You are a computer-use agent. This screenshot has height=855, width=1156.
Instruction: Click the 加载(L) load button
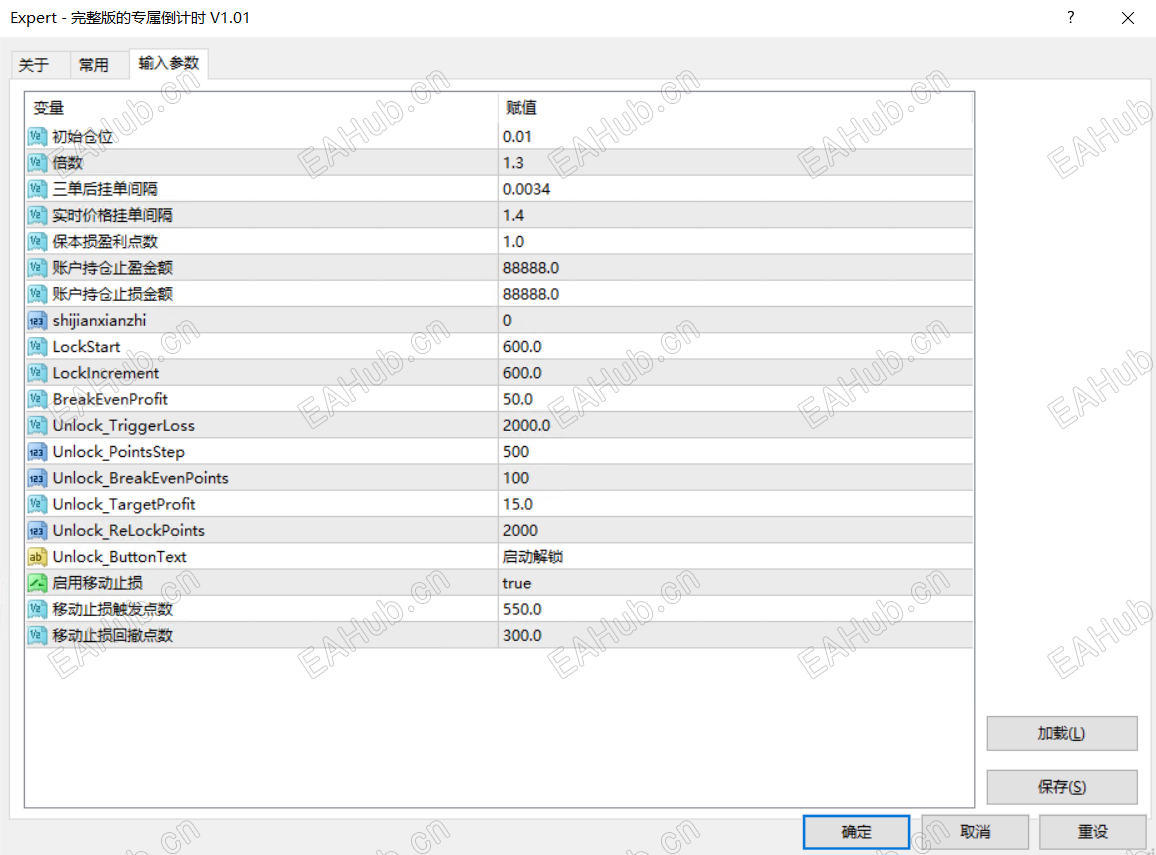[1062, 733]
